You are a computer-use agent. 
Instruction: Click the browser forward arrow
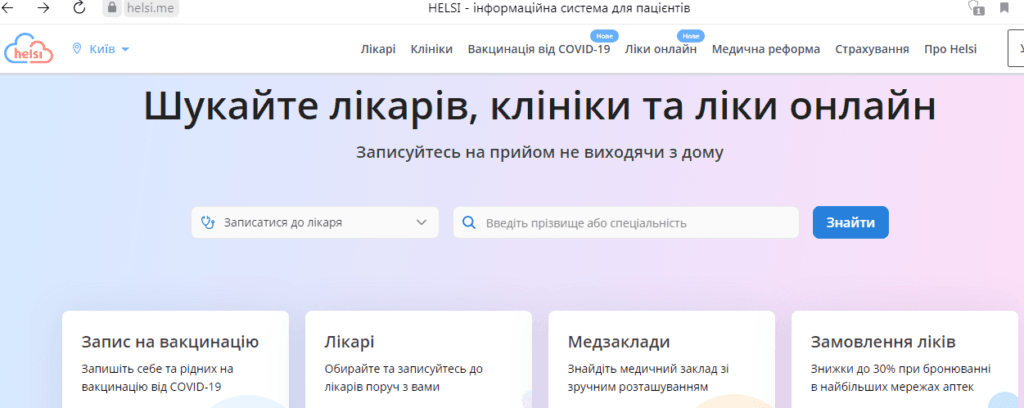pos(43,8)
